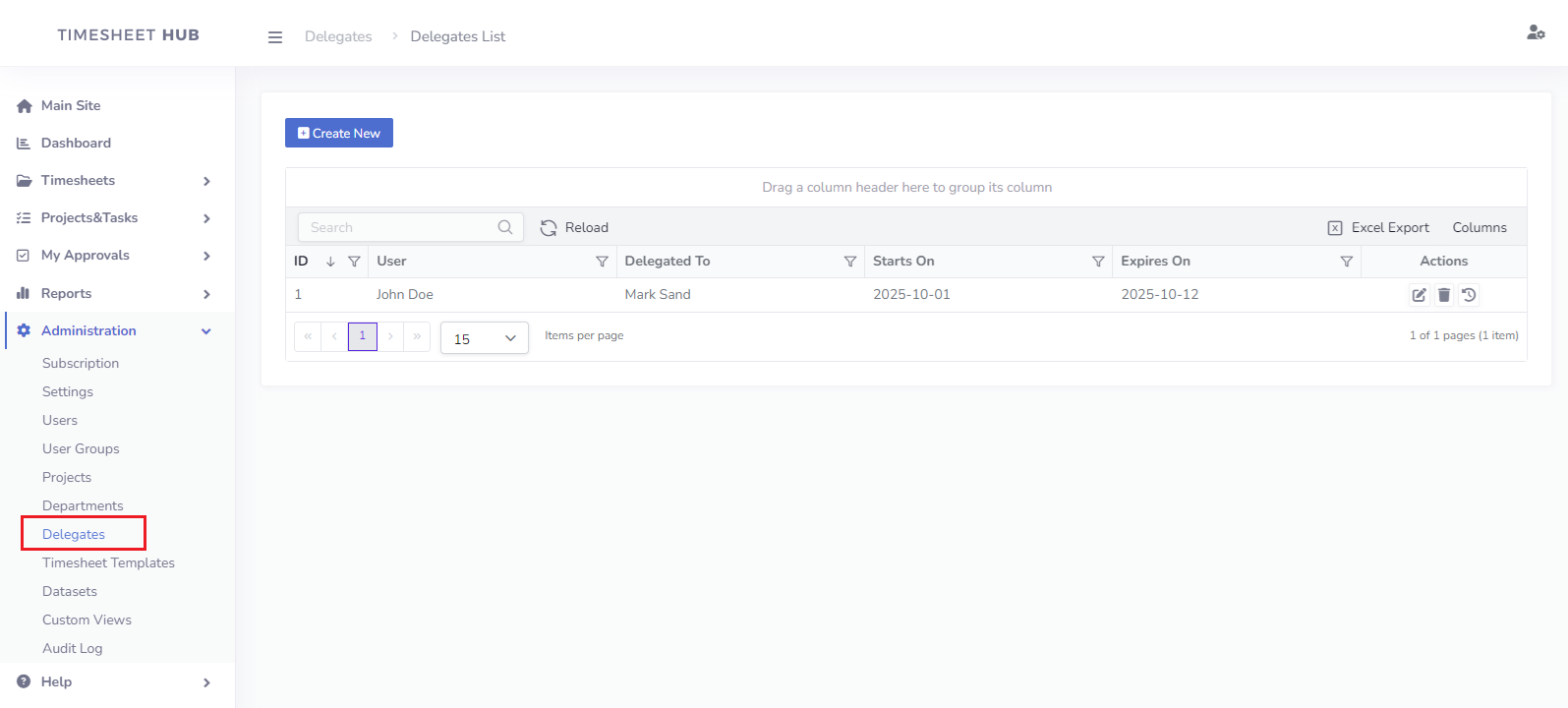Open Timesheet Templates in Administration submenu
The height and width of the screenshot is (708, 1568).
108,563
